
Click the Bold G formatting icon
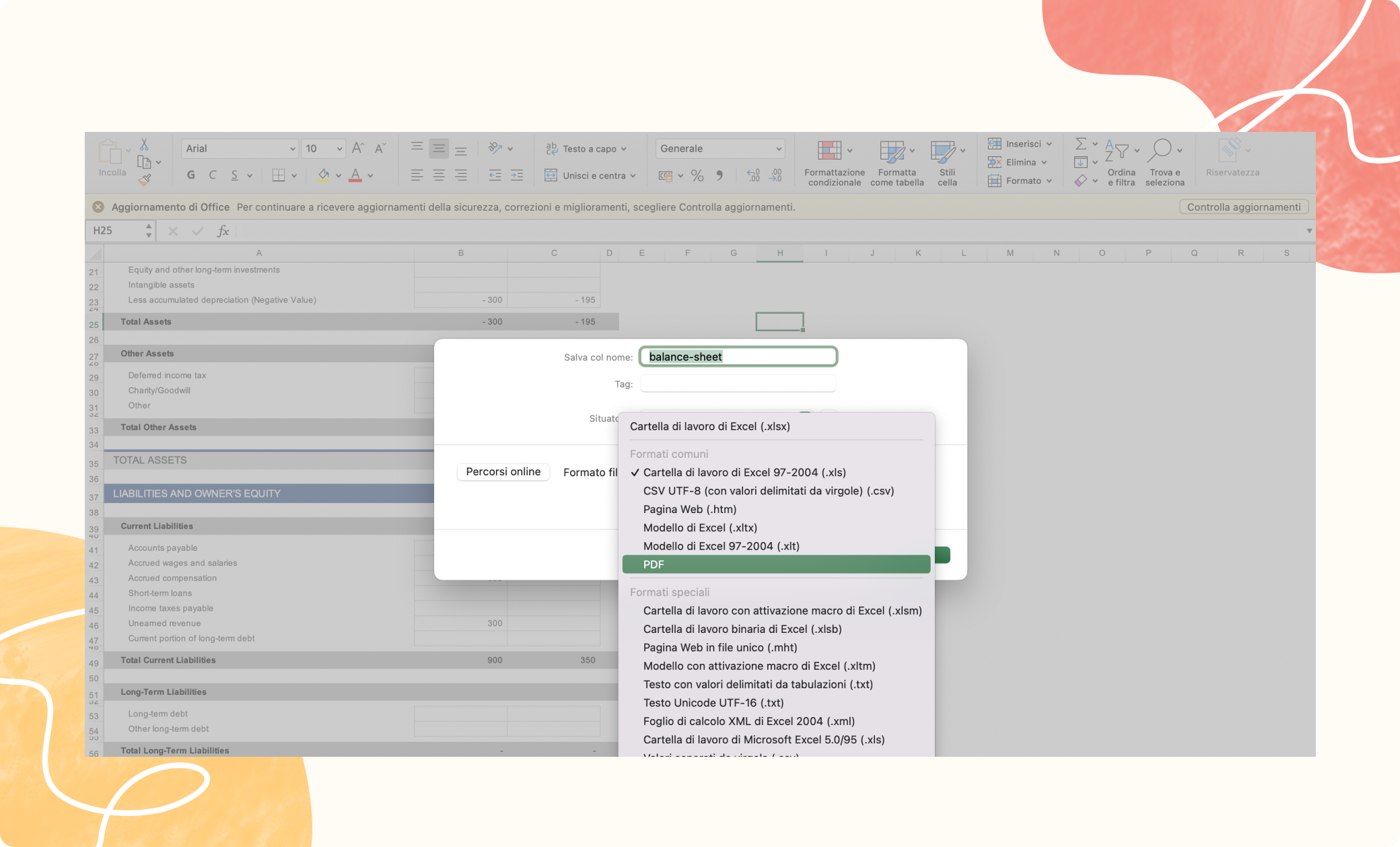(191, 175)
